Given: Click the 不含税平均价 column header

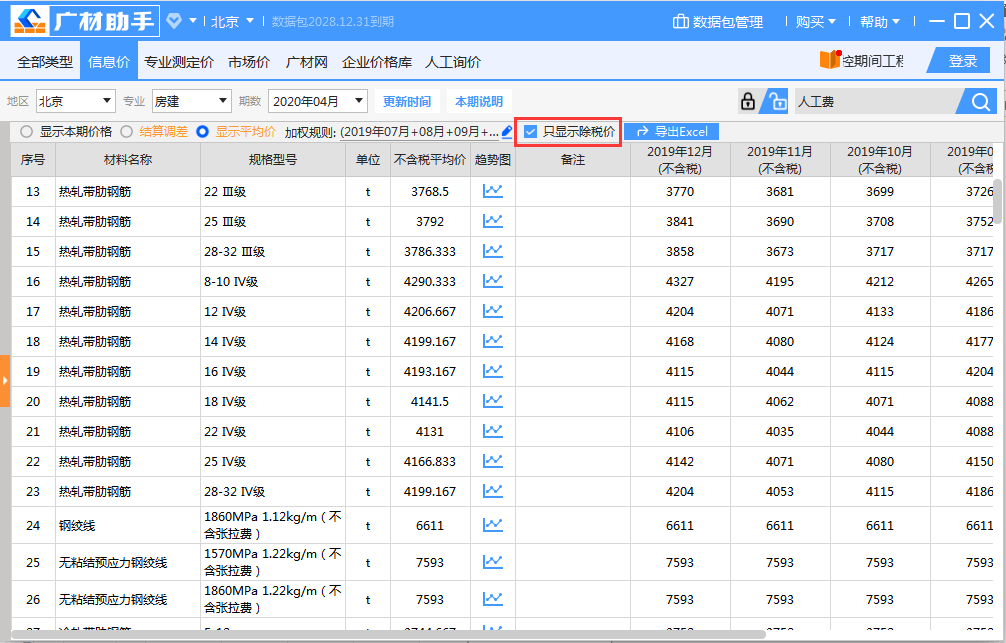Looking at the screenshot, I should click(430, 160).
